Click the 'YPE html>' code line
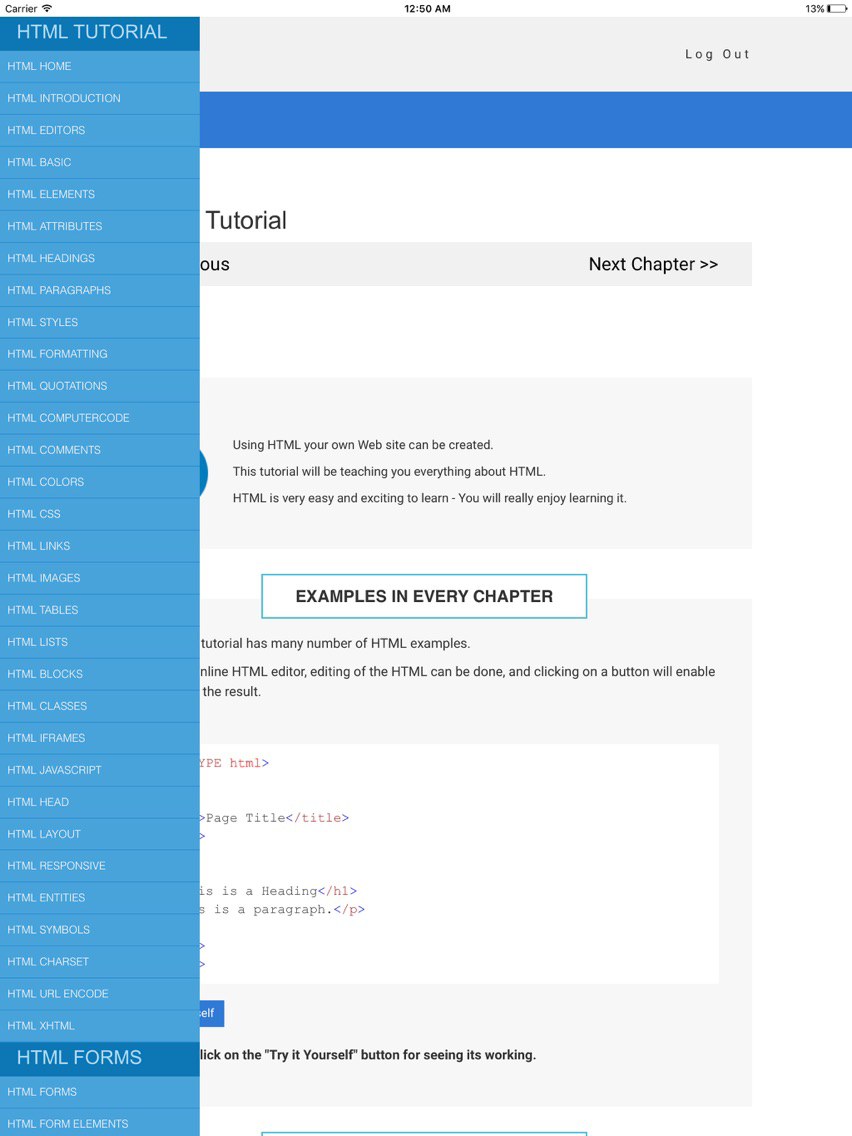 234,763
